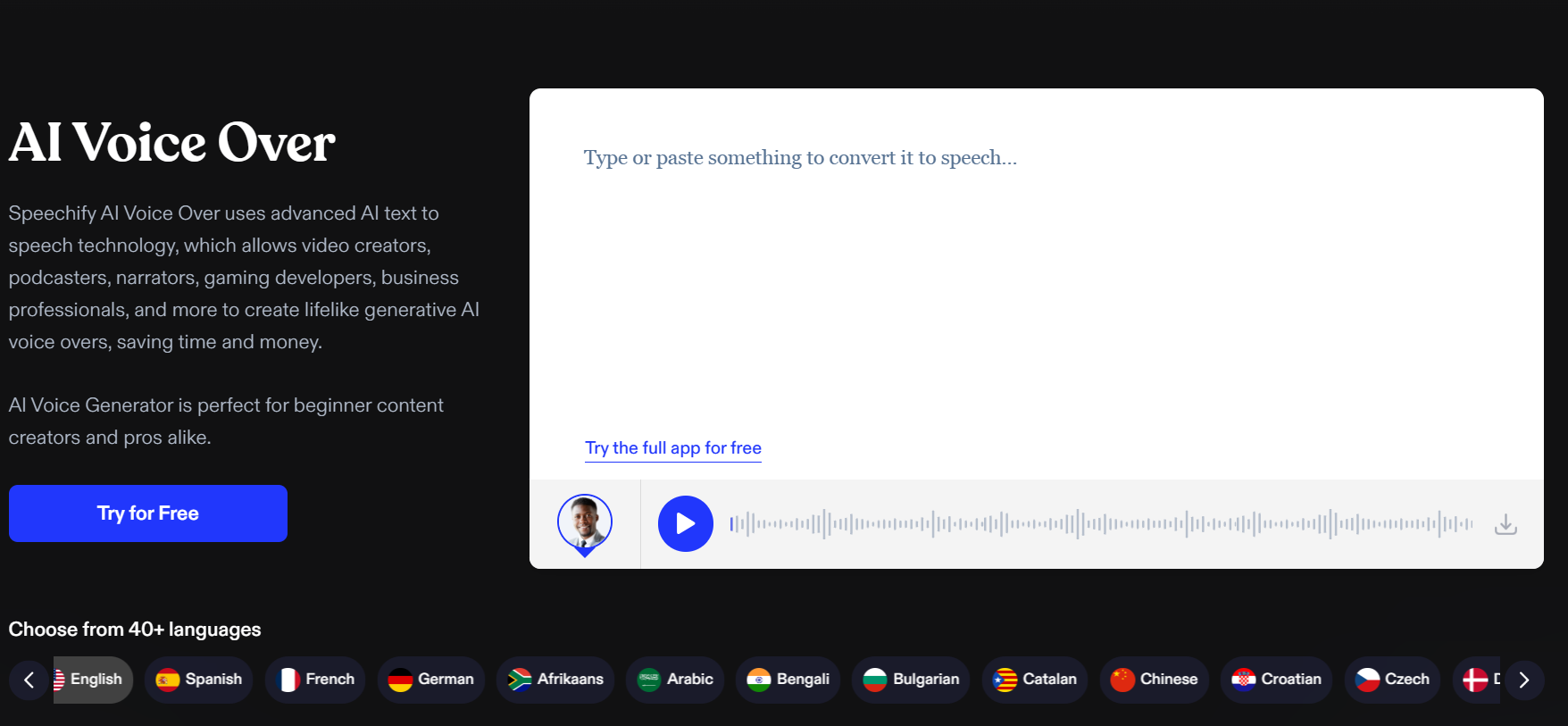1568x726 pixels.
Task: Click the Try for Free button
Action: 148,513
